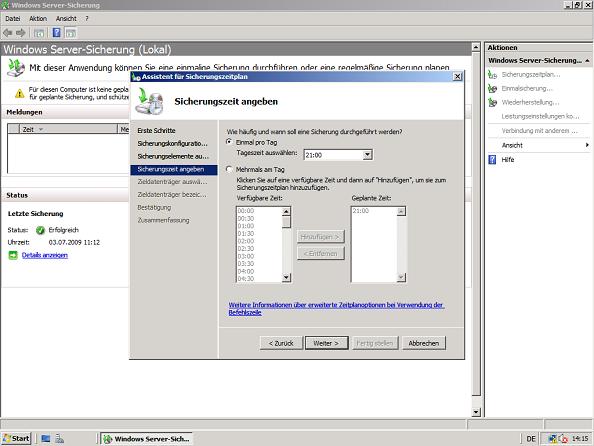The image size is (594, 446).
Task: Click the yellow warning triangle icon
Action: (19, 93)
